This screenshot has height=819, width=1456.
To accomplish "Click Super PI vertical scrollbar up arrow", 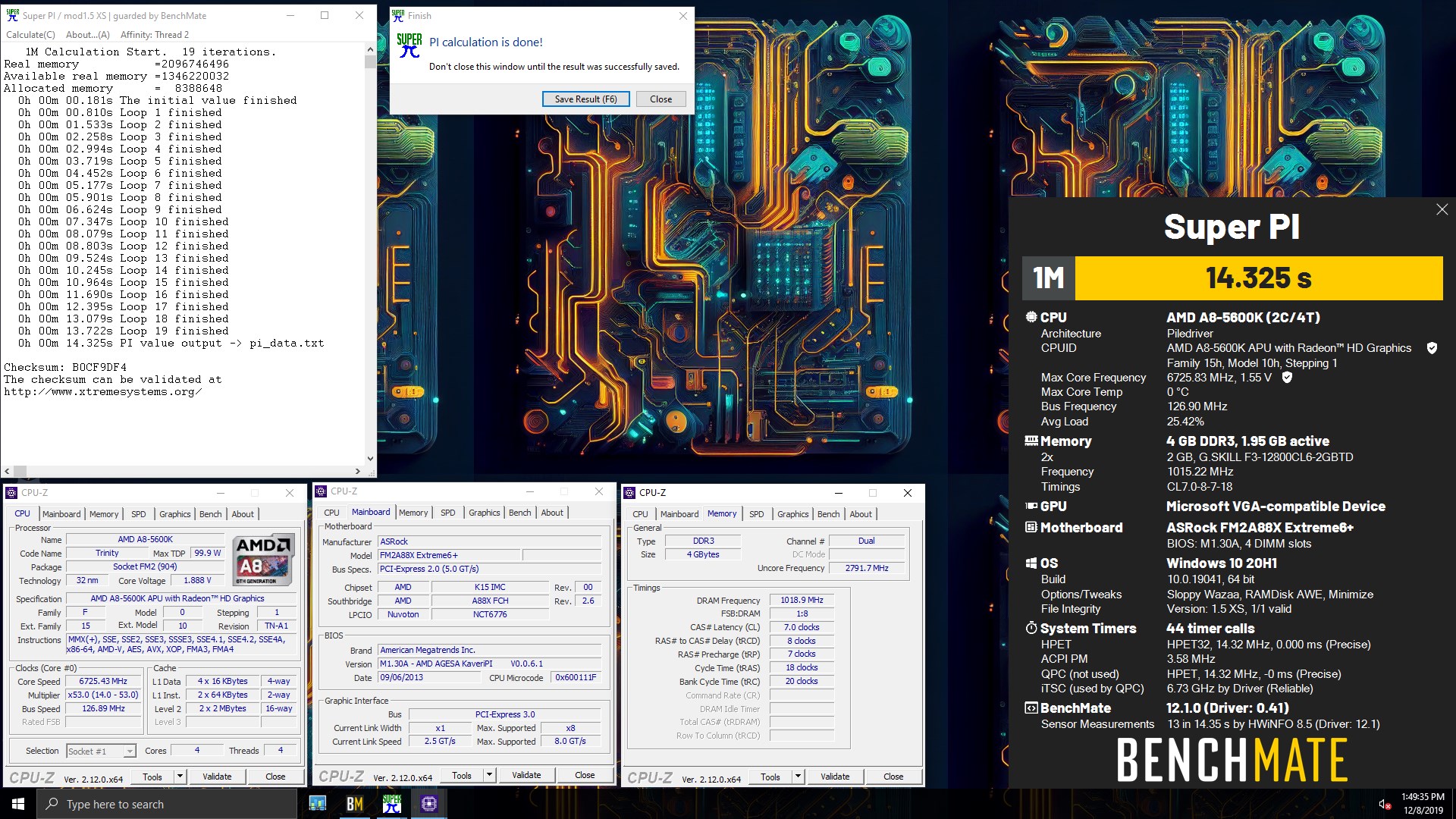I will pyautogui.click(x=370, y=50).
